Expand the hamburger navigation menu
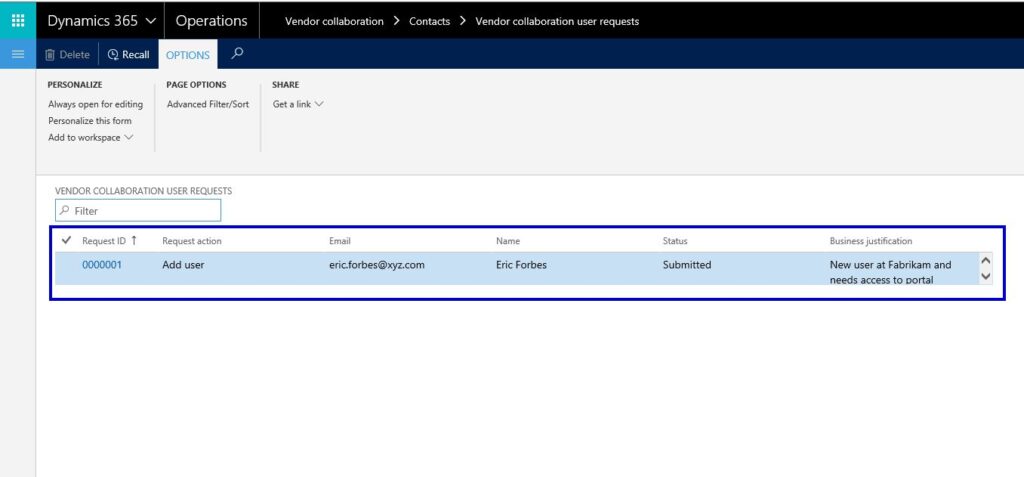1024x477 pixels. pyautogui.click(x=18, y=54)
